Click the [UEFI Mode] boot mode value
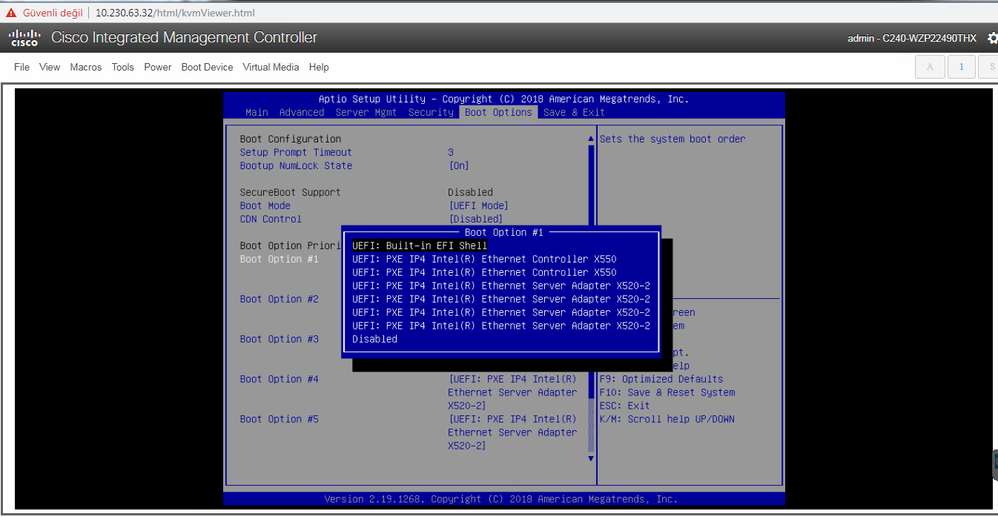Viewport: 998px width, 517px height. pos(479,206)
